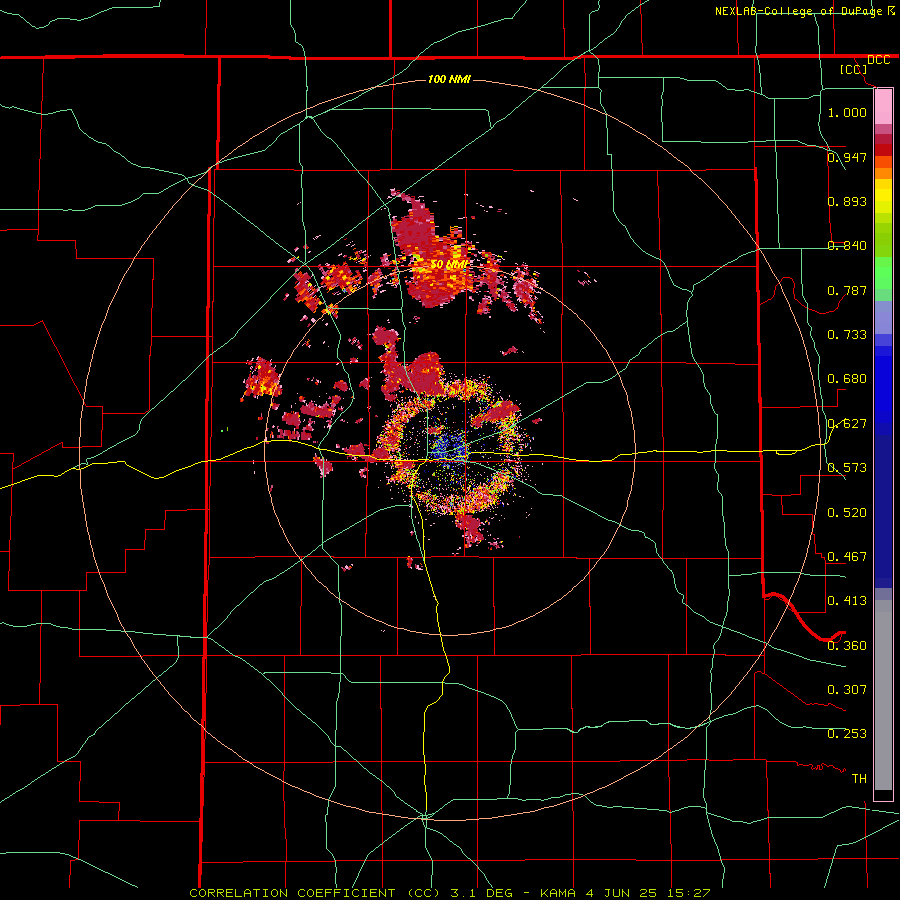Click the 0.840 legend value
This screenshot has height=900, width=900.
coord(847,245)
